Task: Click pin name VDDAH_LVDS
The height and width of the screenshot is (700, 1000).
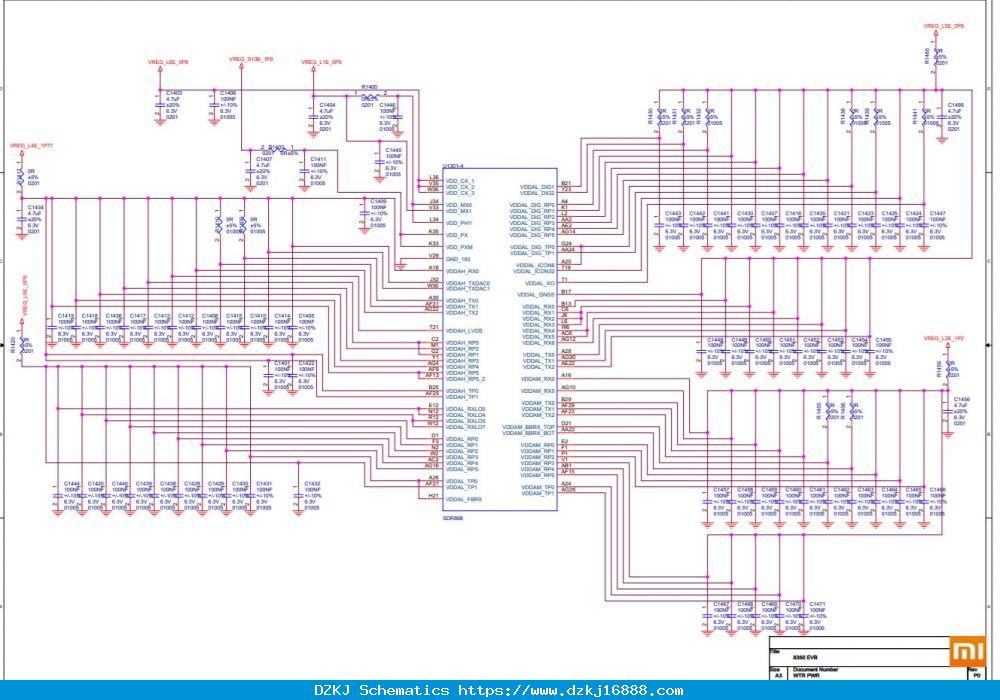Action: (x=463, y=331)
